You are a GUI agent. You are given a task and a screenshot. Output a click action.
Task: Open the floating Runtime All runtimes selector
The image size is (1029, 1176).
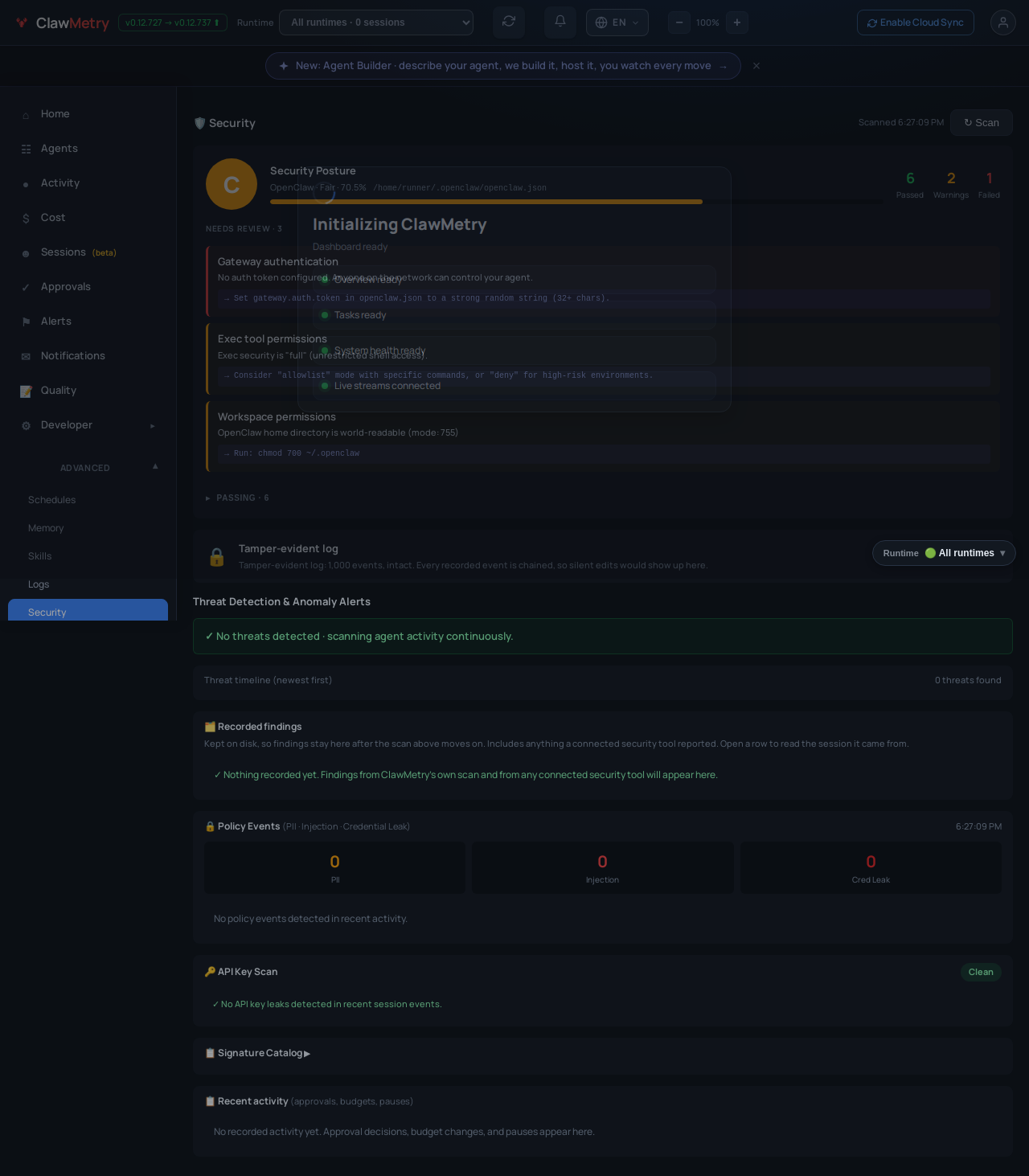point(944,553)
